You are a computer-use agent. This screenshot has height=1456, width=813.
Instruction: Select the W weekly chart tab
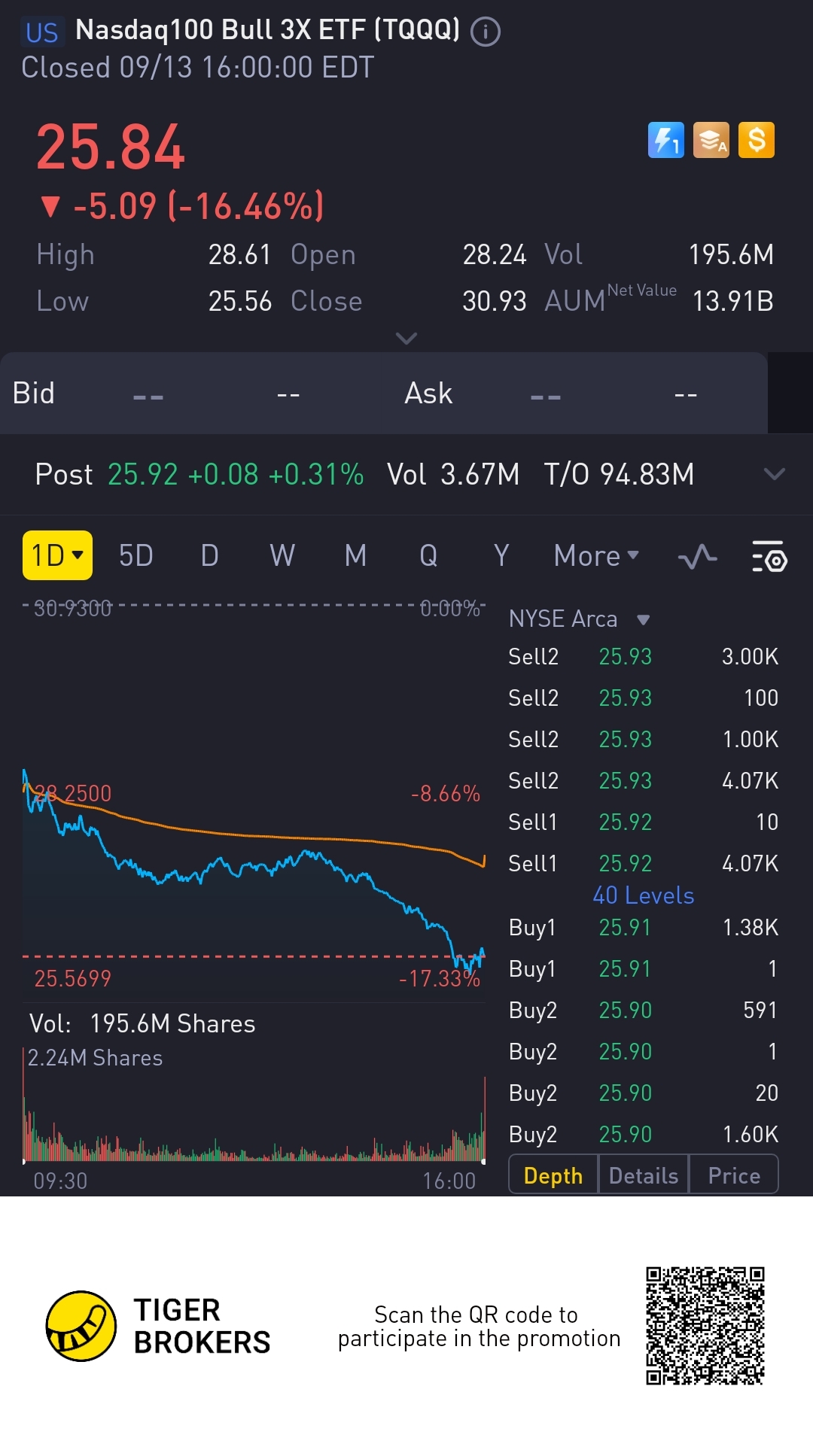(x=282, y=556)
